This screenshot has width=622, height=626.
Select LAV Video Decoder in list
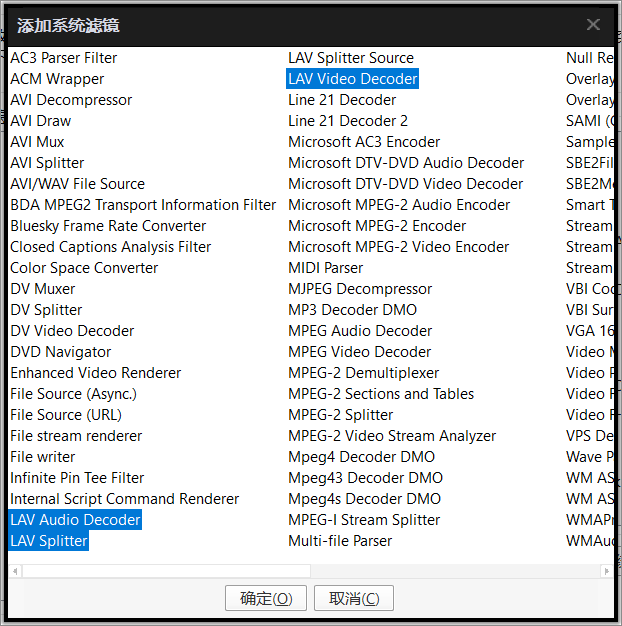coord(352,79)
